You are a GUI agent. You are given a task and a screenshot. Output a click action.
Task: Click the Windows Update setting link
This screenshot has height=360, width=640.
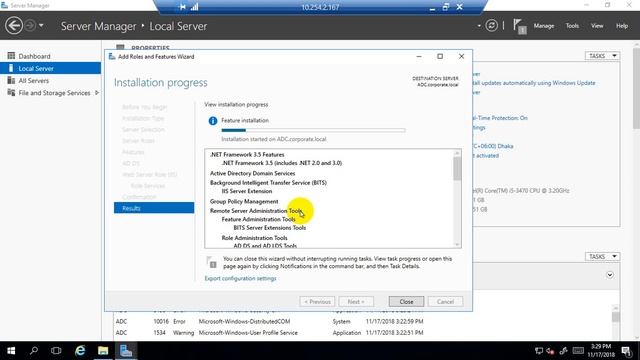tap(534, 83)
